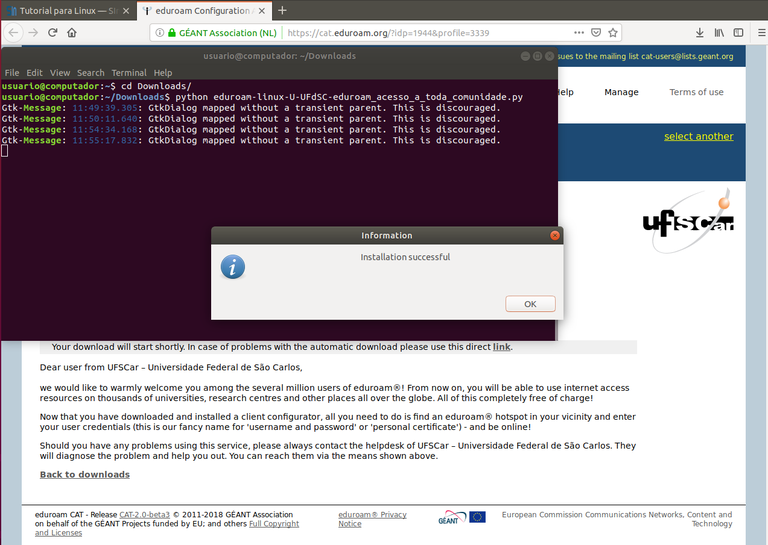Click the Information dialog title bar
The width and height of the screenshot is (768, 545).
(x=387, y=236)
